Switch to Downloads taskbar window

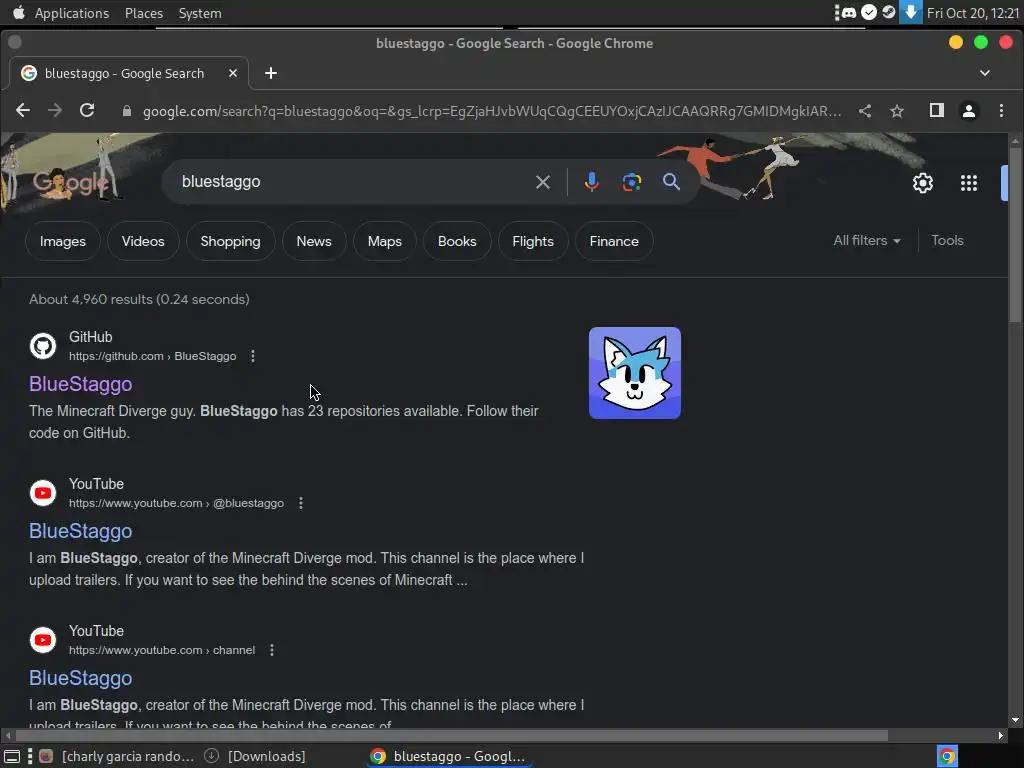pos(256,756)
